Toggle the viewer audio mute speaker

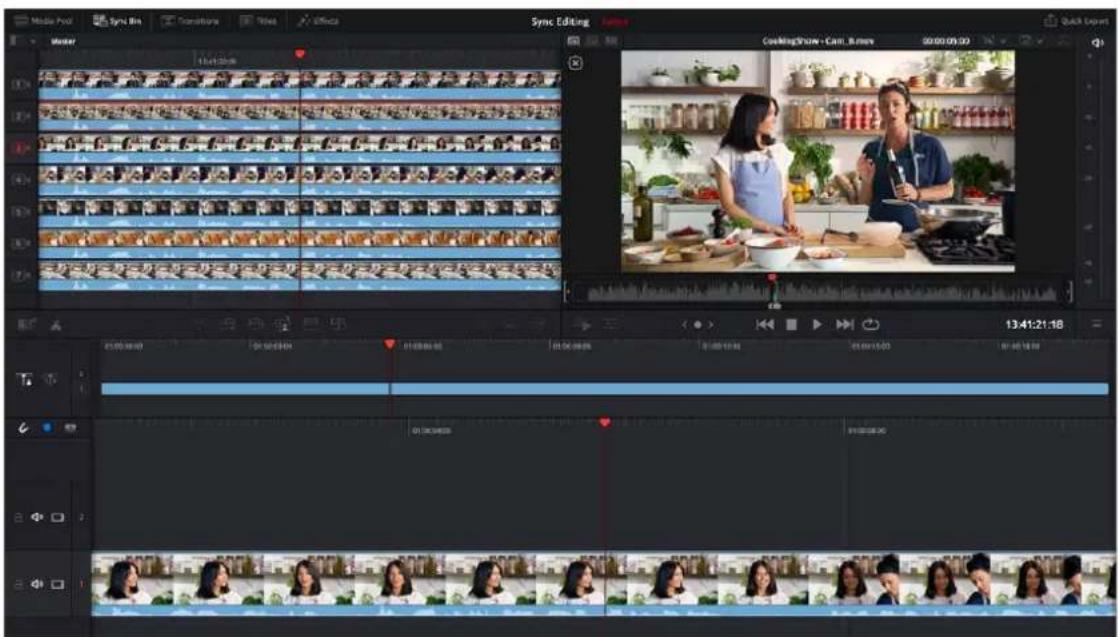click(x=1097, y=43)
